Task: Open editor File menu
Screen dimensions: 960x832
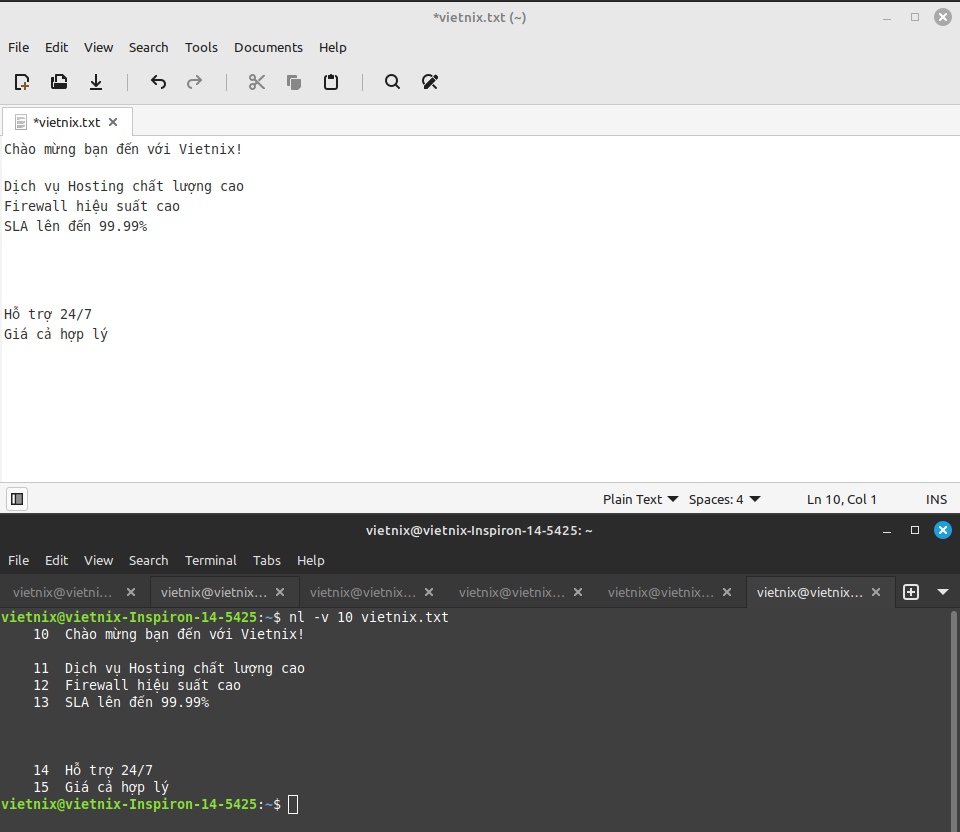Action: (18, 47)
